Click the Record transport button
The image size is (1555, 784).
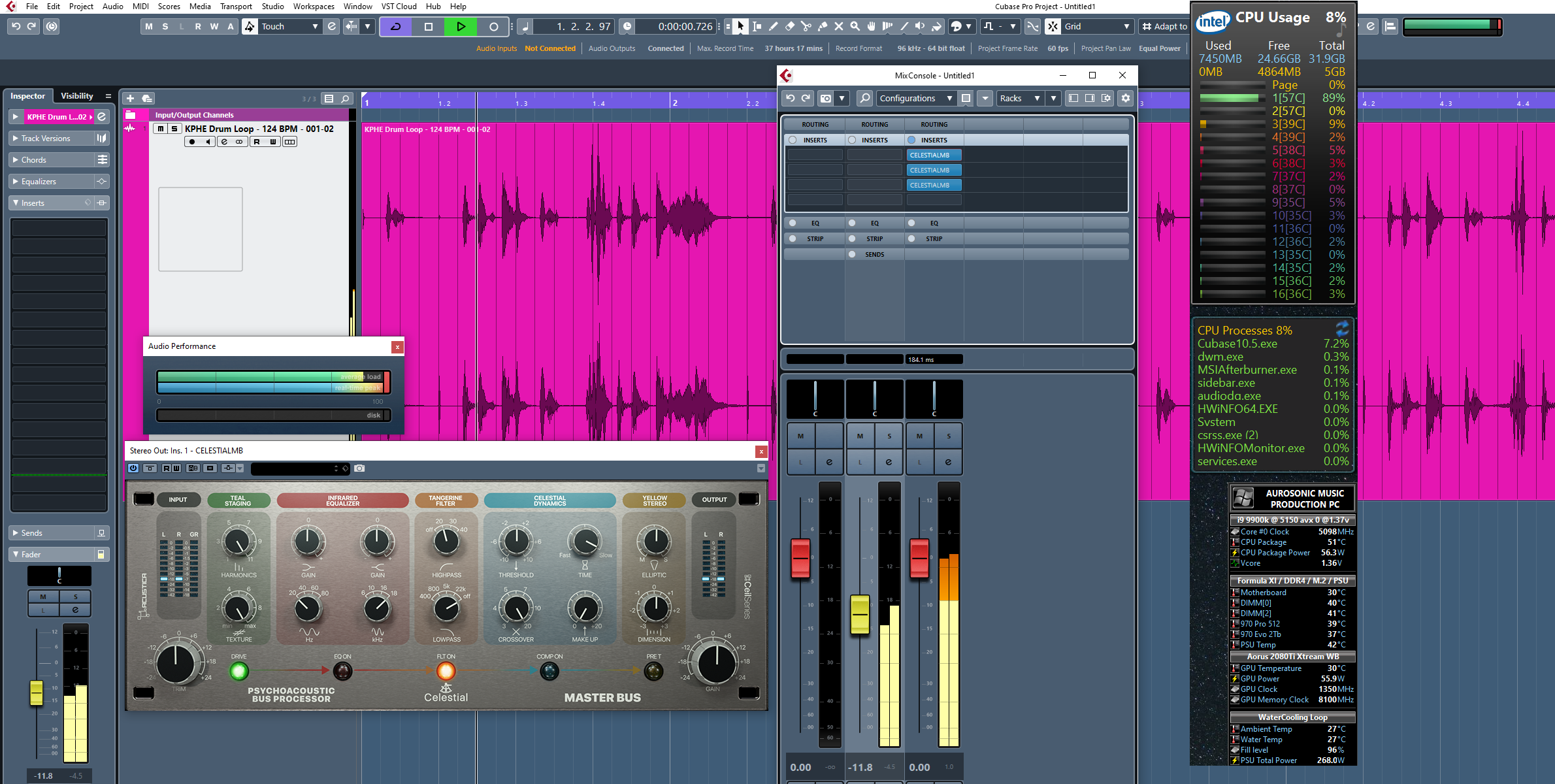[494, 26]
